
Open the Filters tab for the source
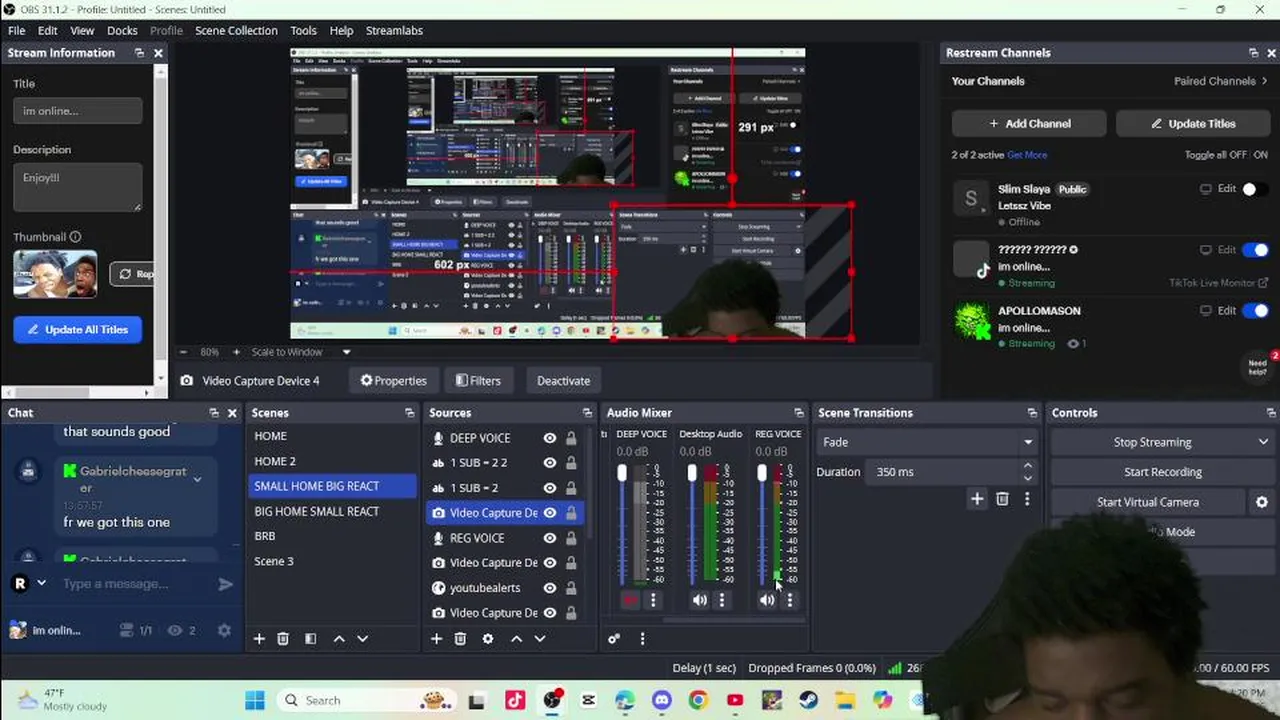478,380
